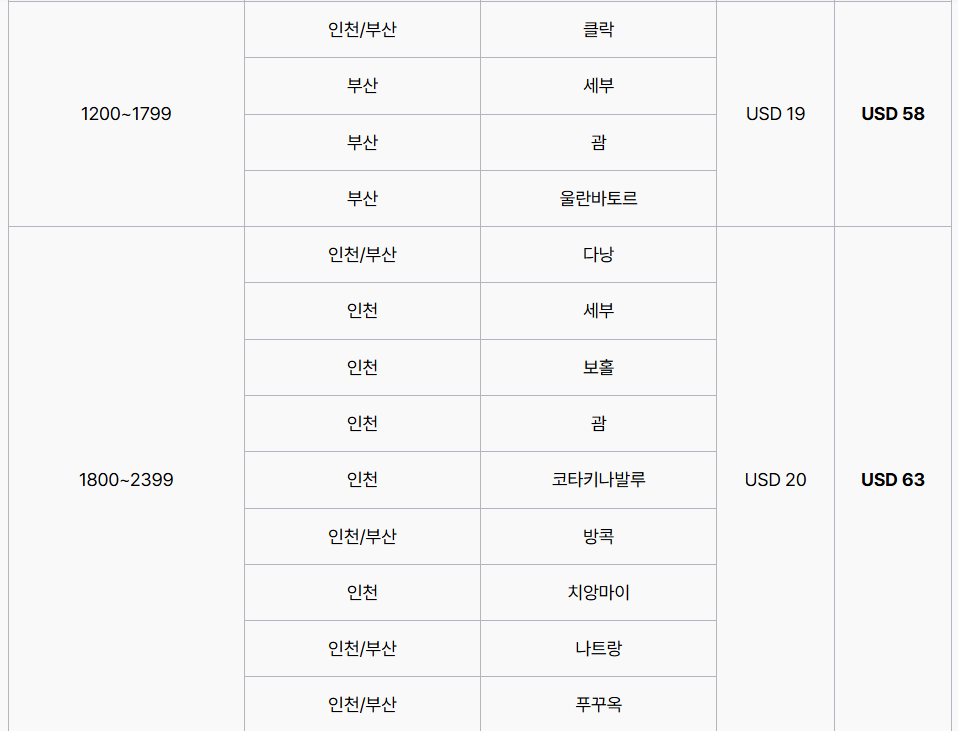Select the bold USD 63 price
958x731 pixels.
coord(892,480)
